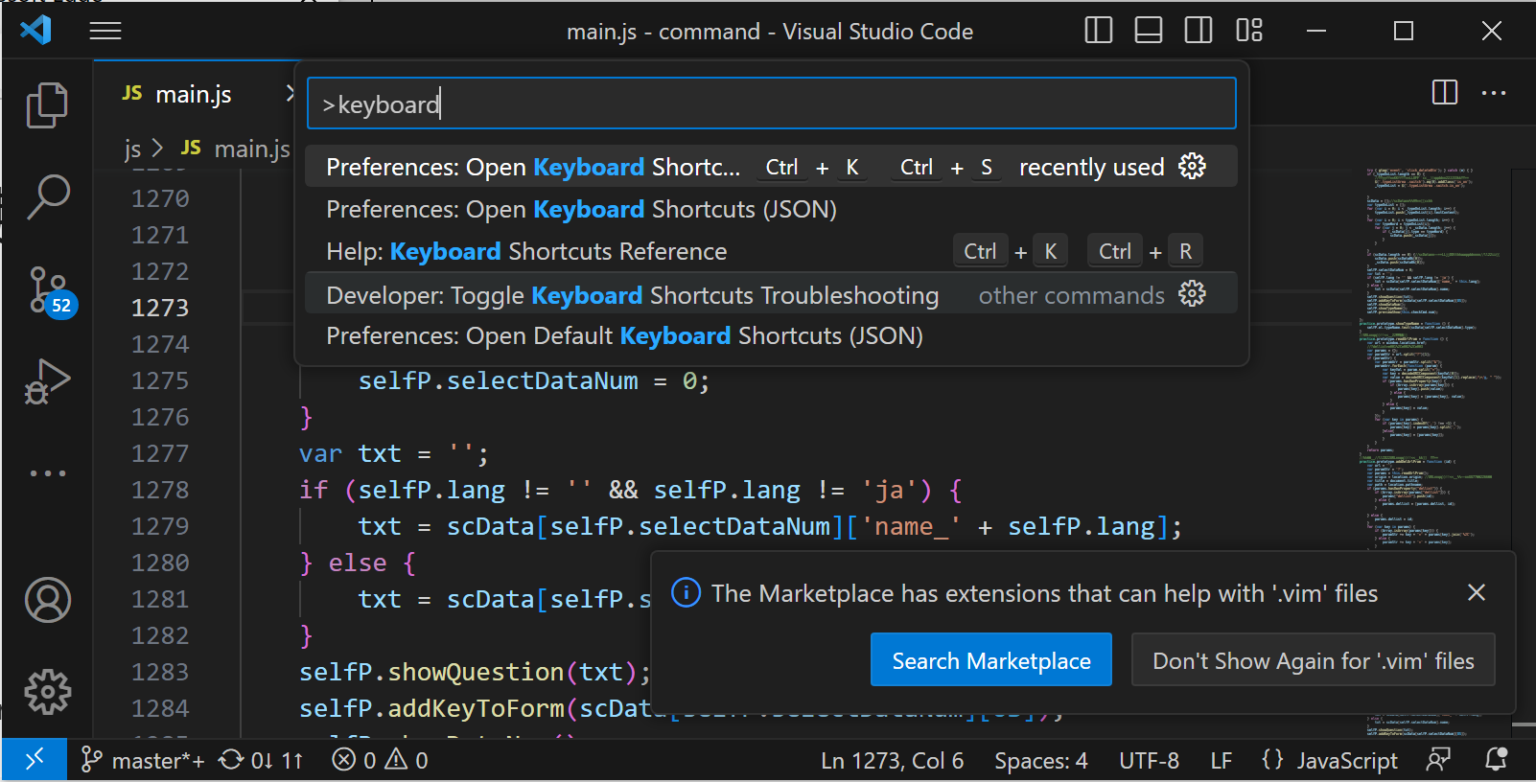Split the editor using the split icon
This screenshot has height=782, width=1536.
pyautogui.click(x=1444, y=93)
